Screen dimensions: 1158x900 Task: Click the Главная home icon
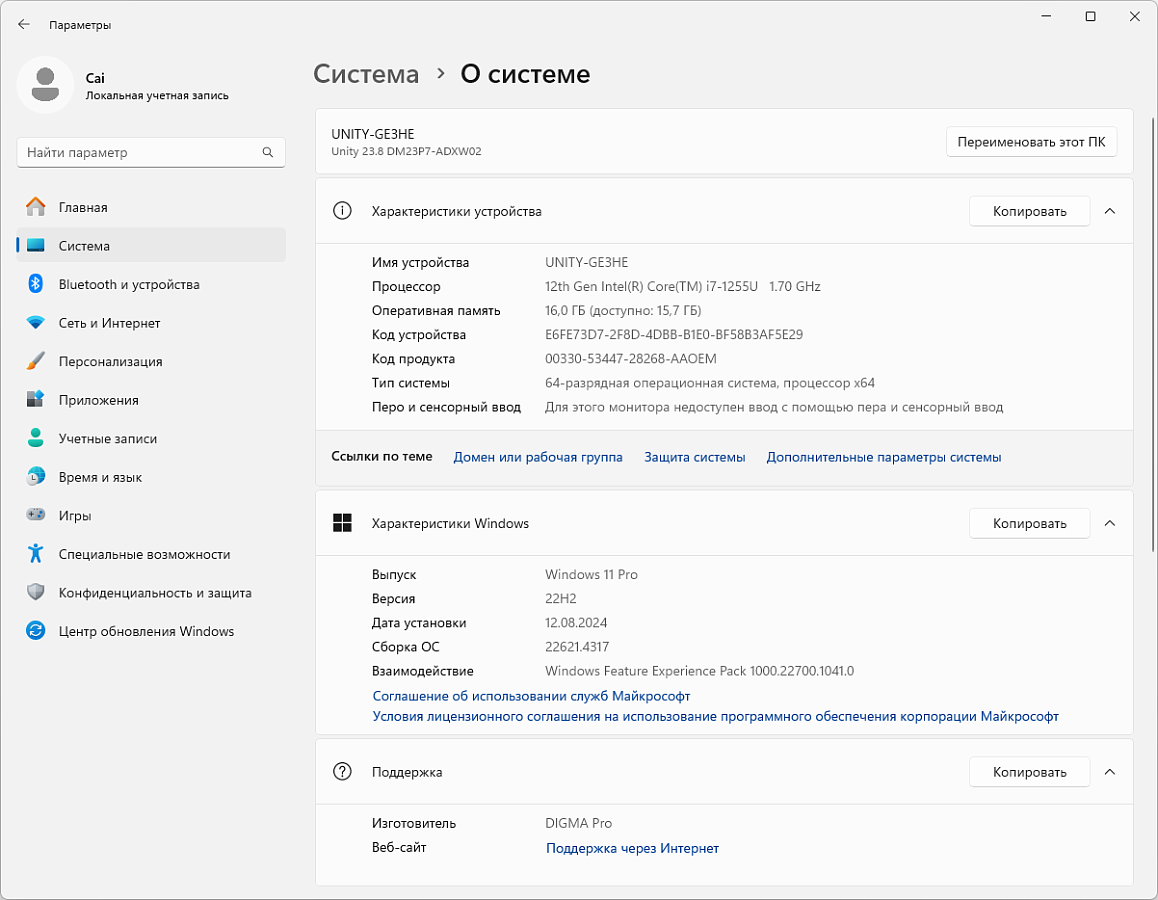point(35,207)
